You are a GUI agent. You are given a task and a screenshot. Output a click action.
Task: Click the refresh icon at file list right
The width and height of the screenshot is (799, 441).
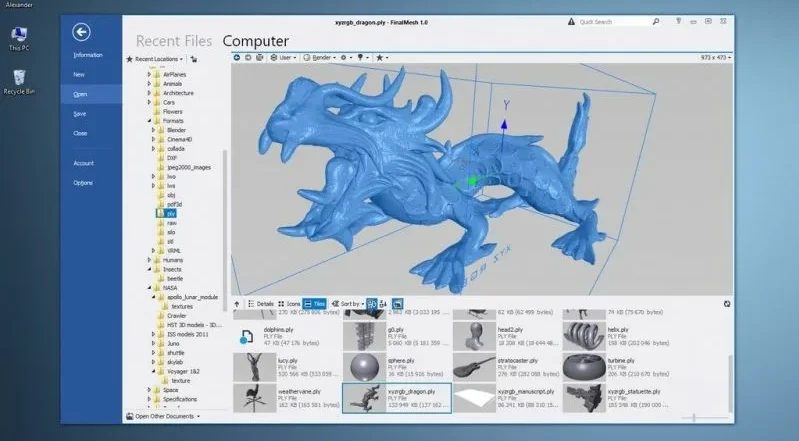click(x=727, y=304)
